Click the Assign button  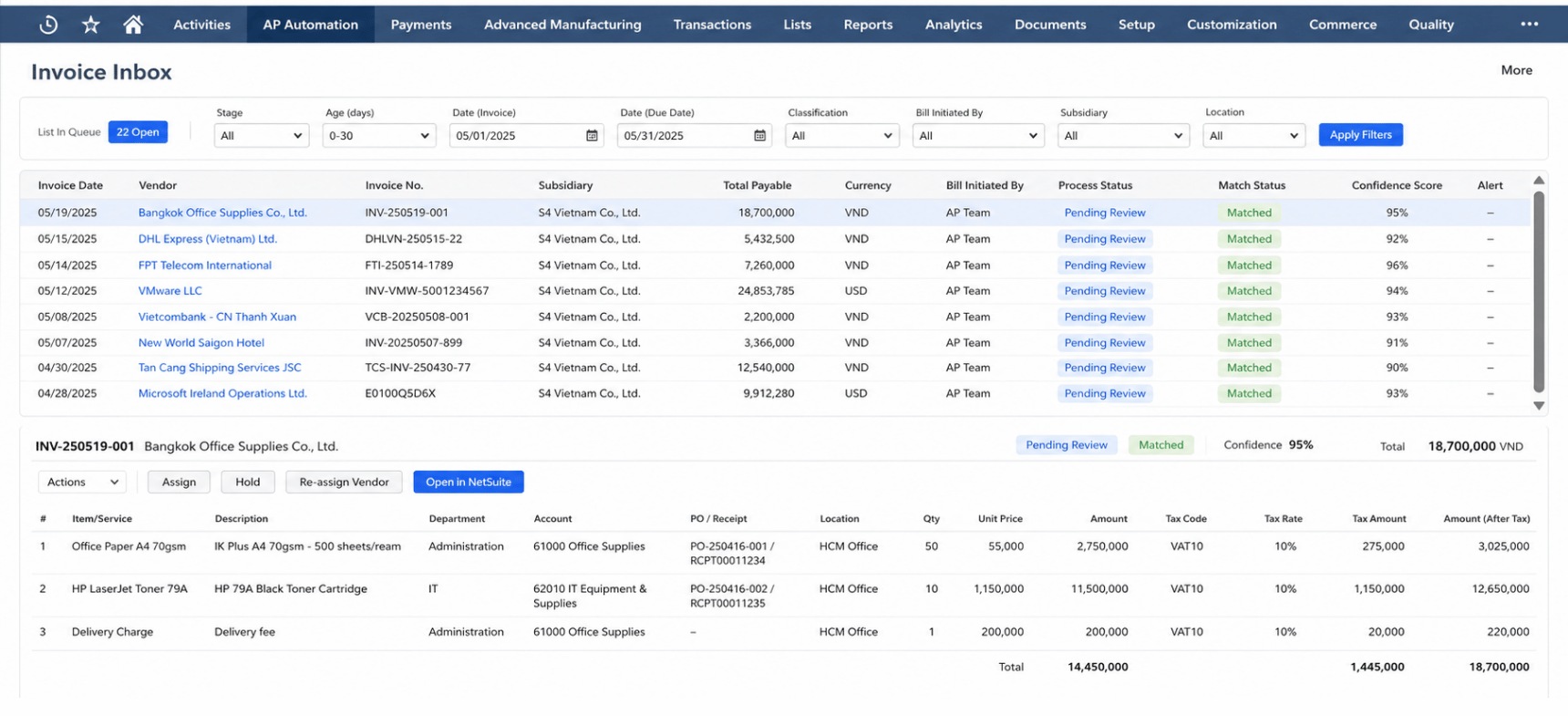pos(179,483)
